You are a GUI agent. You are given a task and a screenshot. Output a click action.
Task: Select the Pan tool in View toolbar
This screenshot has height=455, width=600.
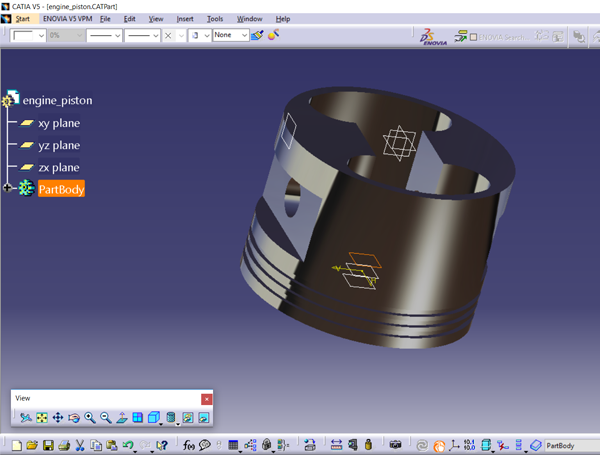click(58, 417)
